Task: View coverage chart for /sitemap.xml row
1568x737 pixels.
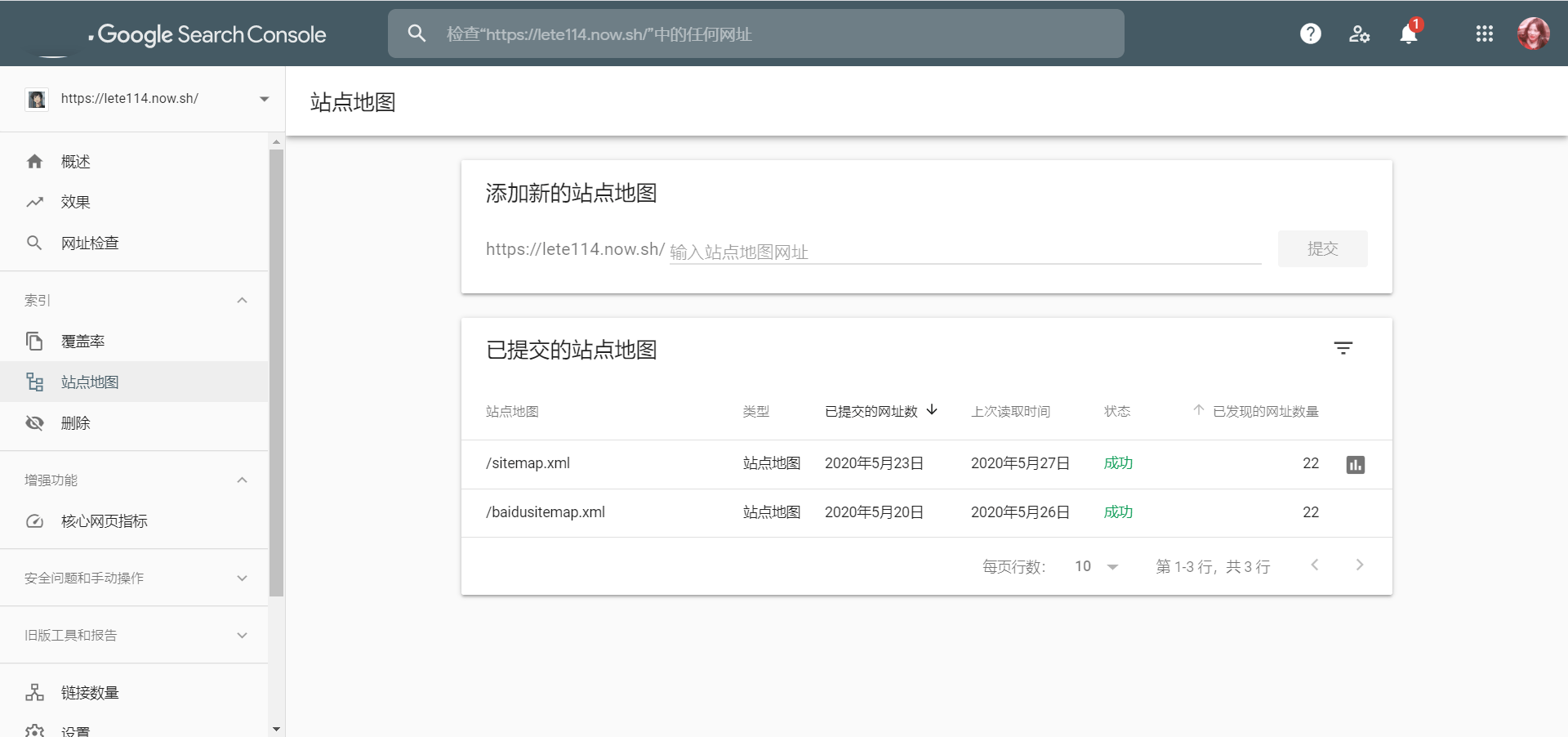Action: [1355, 464]
